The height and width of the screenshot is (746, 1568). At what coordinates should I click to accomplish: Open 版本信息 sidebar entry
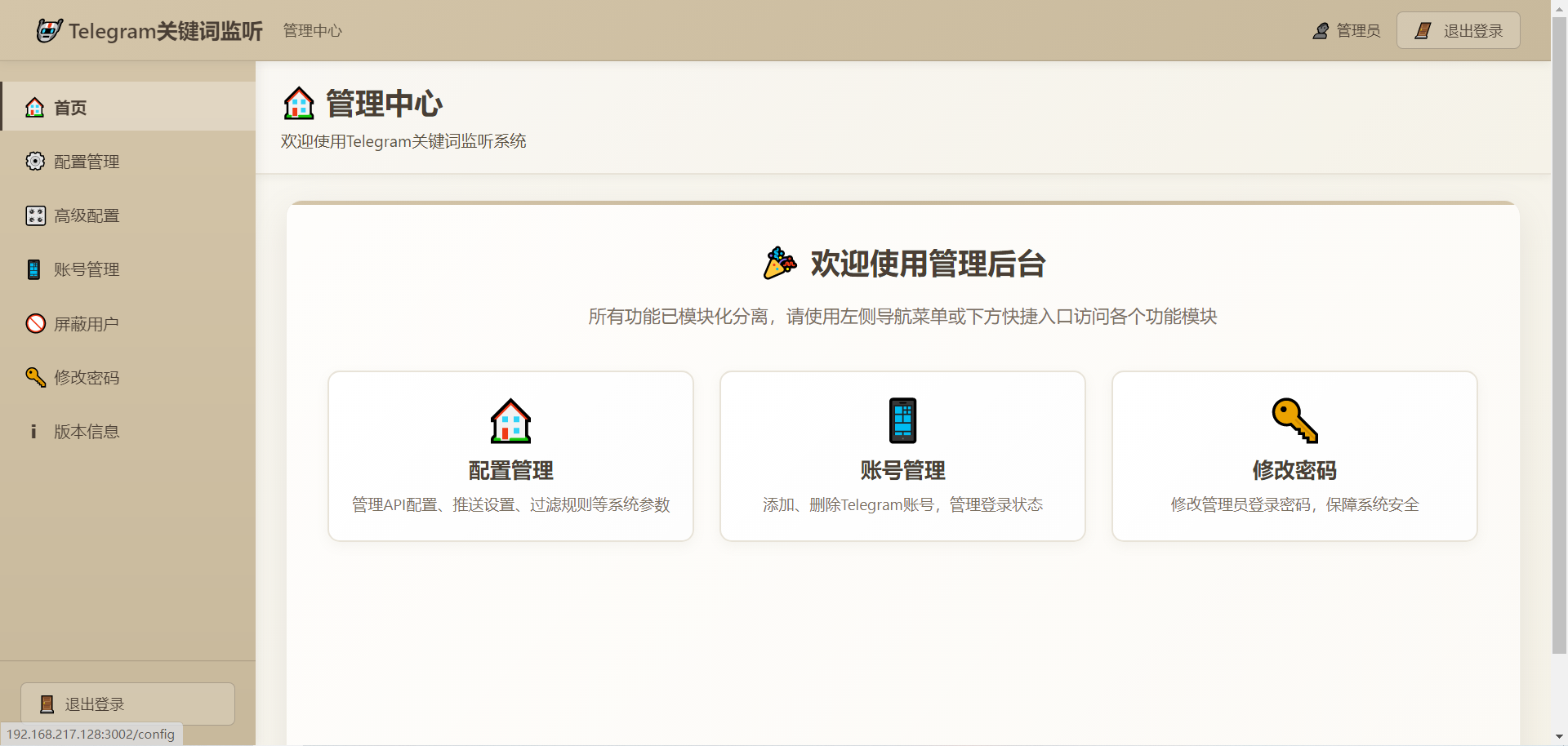(87, 431)
